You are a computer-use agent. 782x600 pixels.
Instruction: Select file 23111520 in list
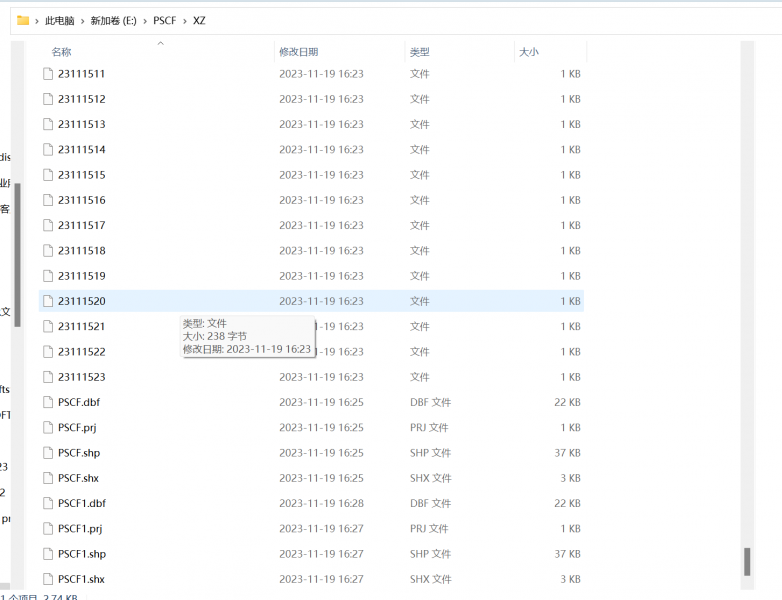[x=82, y=301]
